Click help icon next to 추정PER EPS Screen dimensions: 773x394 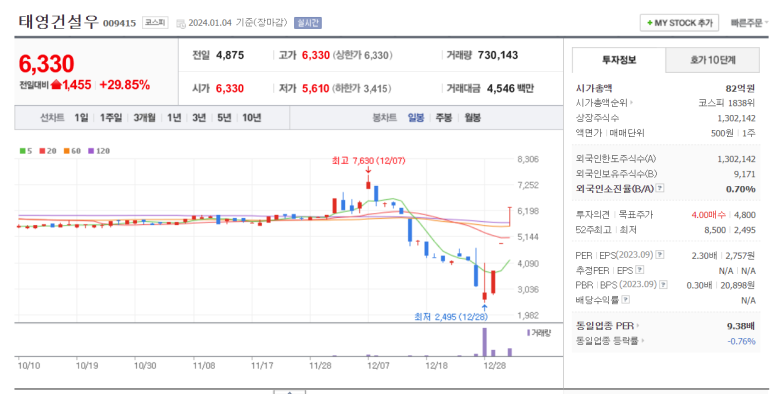(639, 270)
